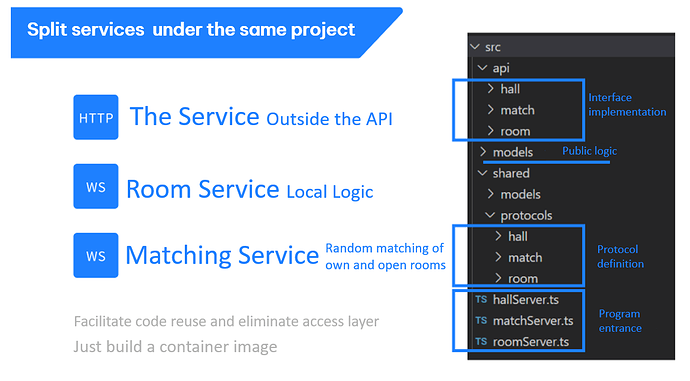
Task: Select the shared folder label
Action: [511, 173]
